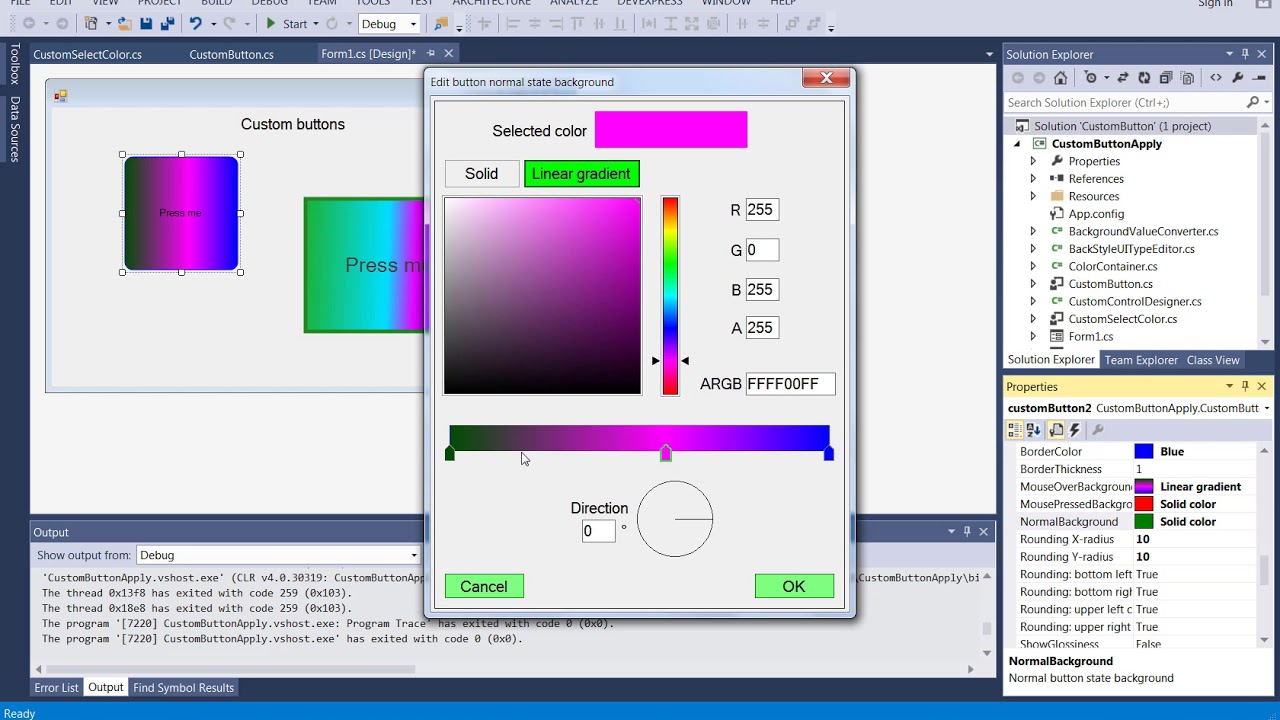Screen dimensions: 1280x720
Task: Click Collapse All icon in Solution Explorer
Action: pyautogui.click(x=1166, y=78)
